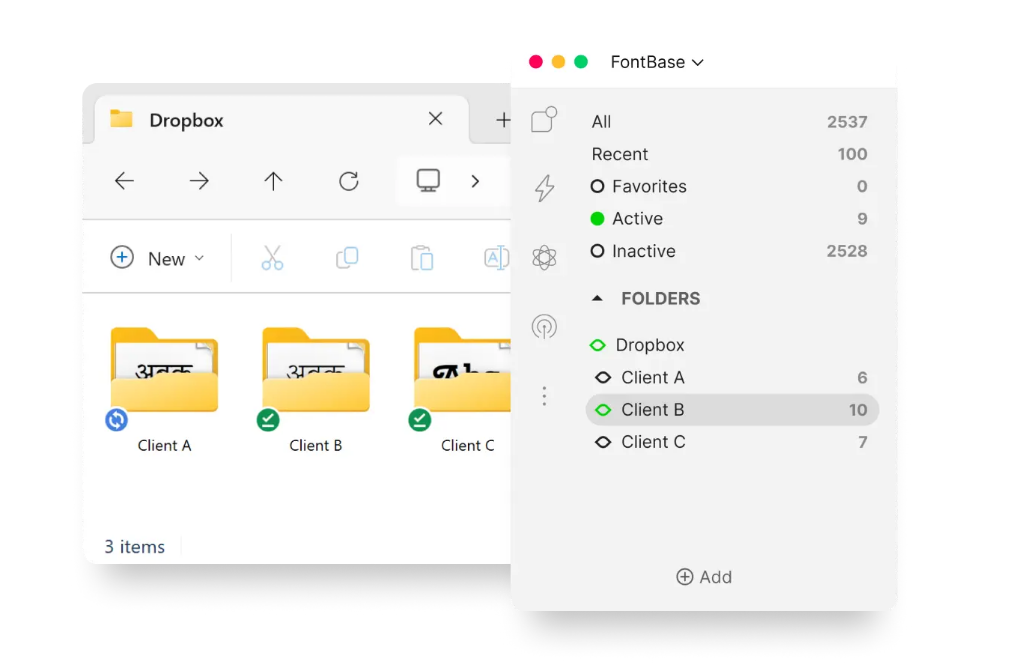Click the atom icon in FontBase sidebar
Screen dimensions: 1032x672
click(544, 257)
